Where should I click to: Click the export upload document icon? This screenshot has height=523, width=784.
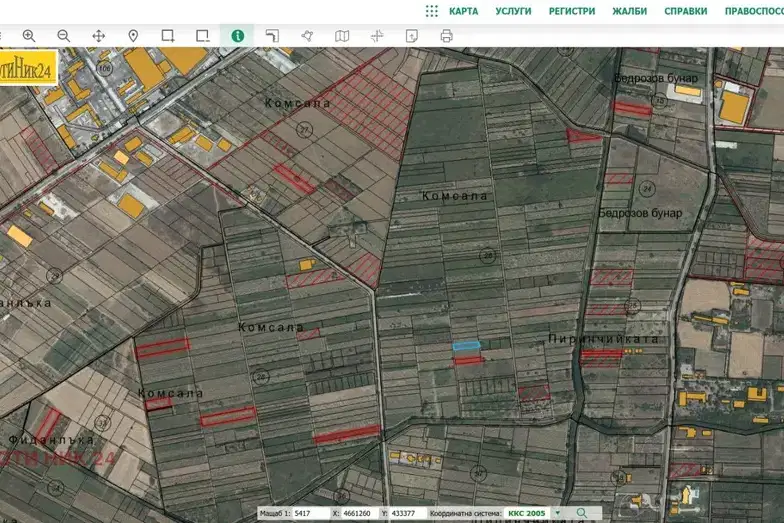(412, 36)
